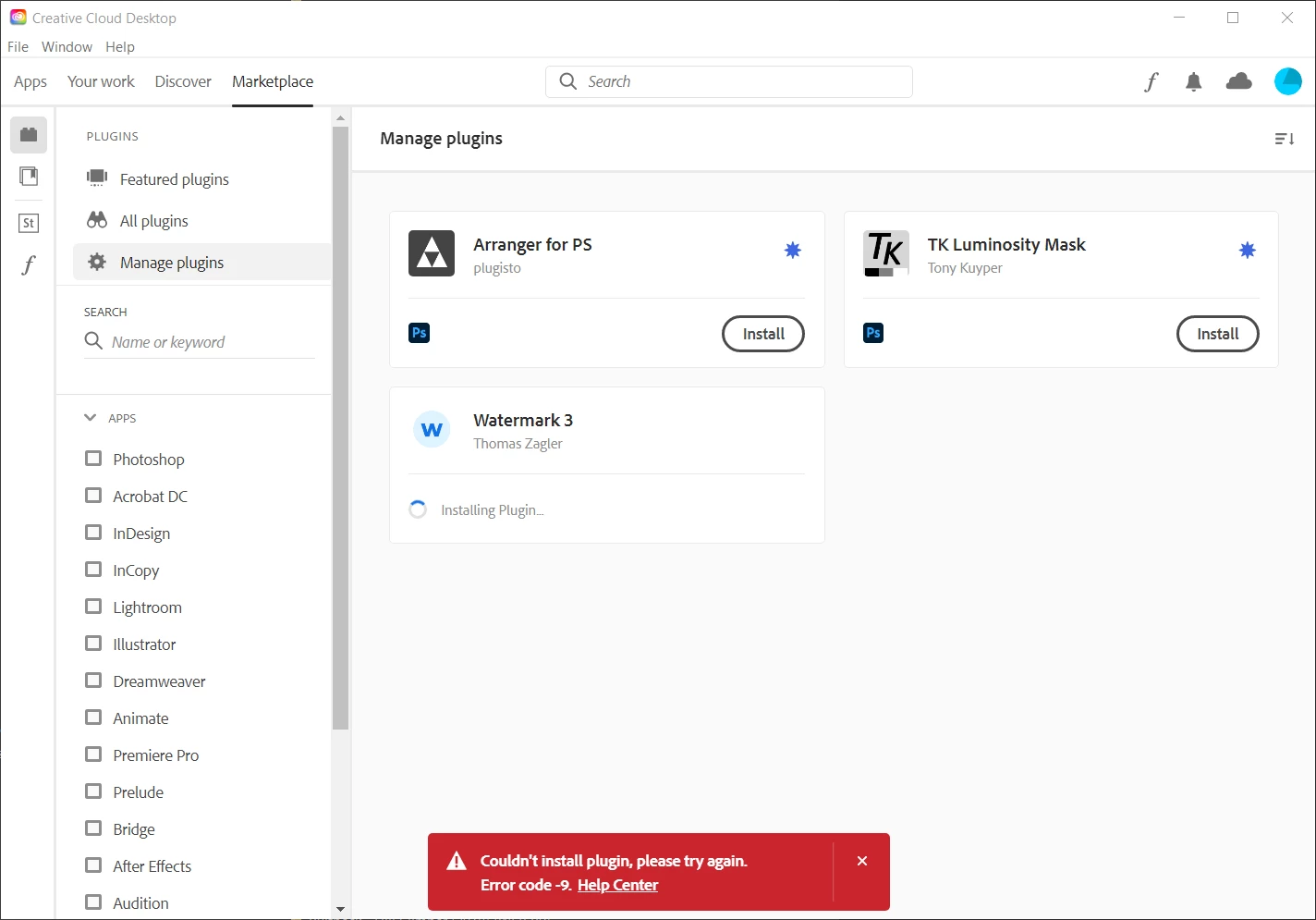Check cloud sync status icon
This screenshot has width=1316, height=920.
click(1238, 81)
